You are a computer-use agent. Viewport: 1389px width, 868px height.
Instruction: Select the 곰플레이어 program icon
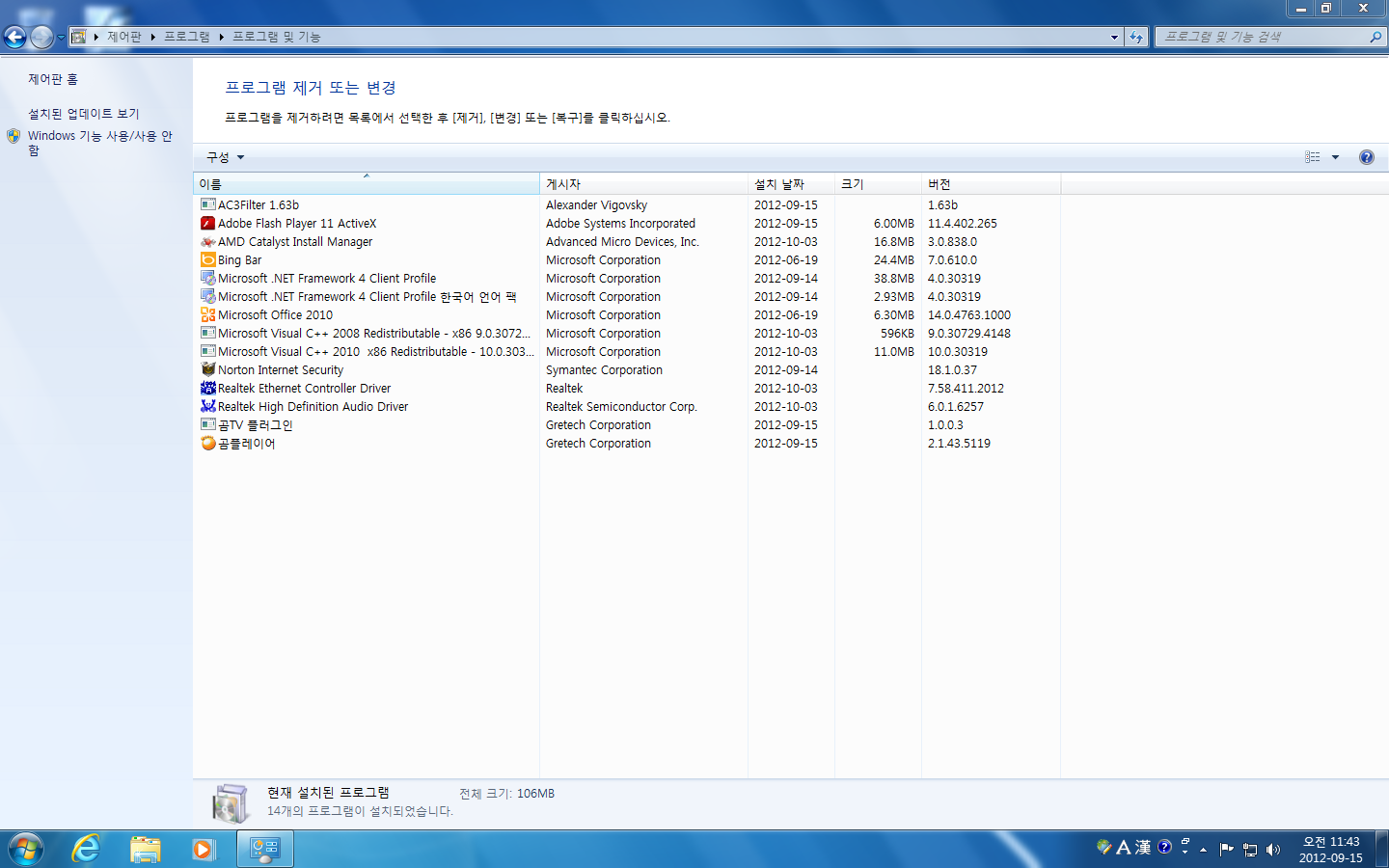[207, 443]
